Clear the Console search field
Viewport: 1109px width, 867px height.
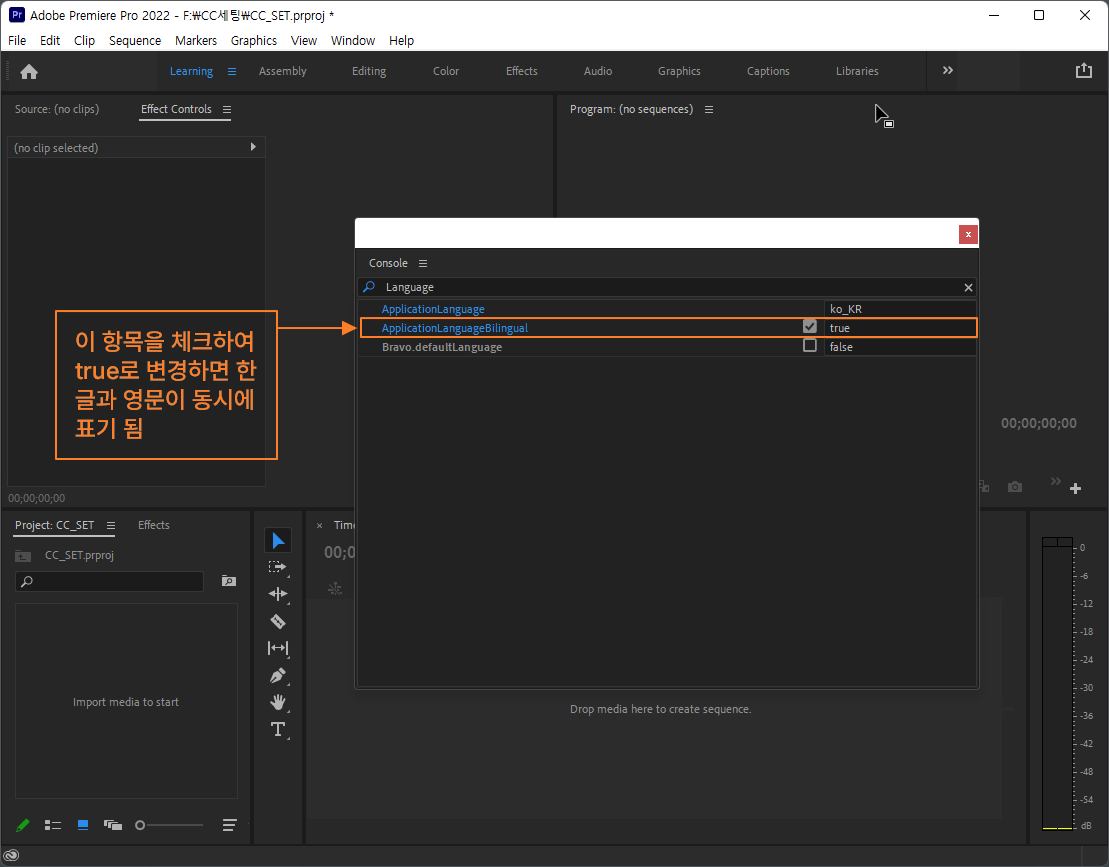[x=968, y=287]
